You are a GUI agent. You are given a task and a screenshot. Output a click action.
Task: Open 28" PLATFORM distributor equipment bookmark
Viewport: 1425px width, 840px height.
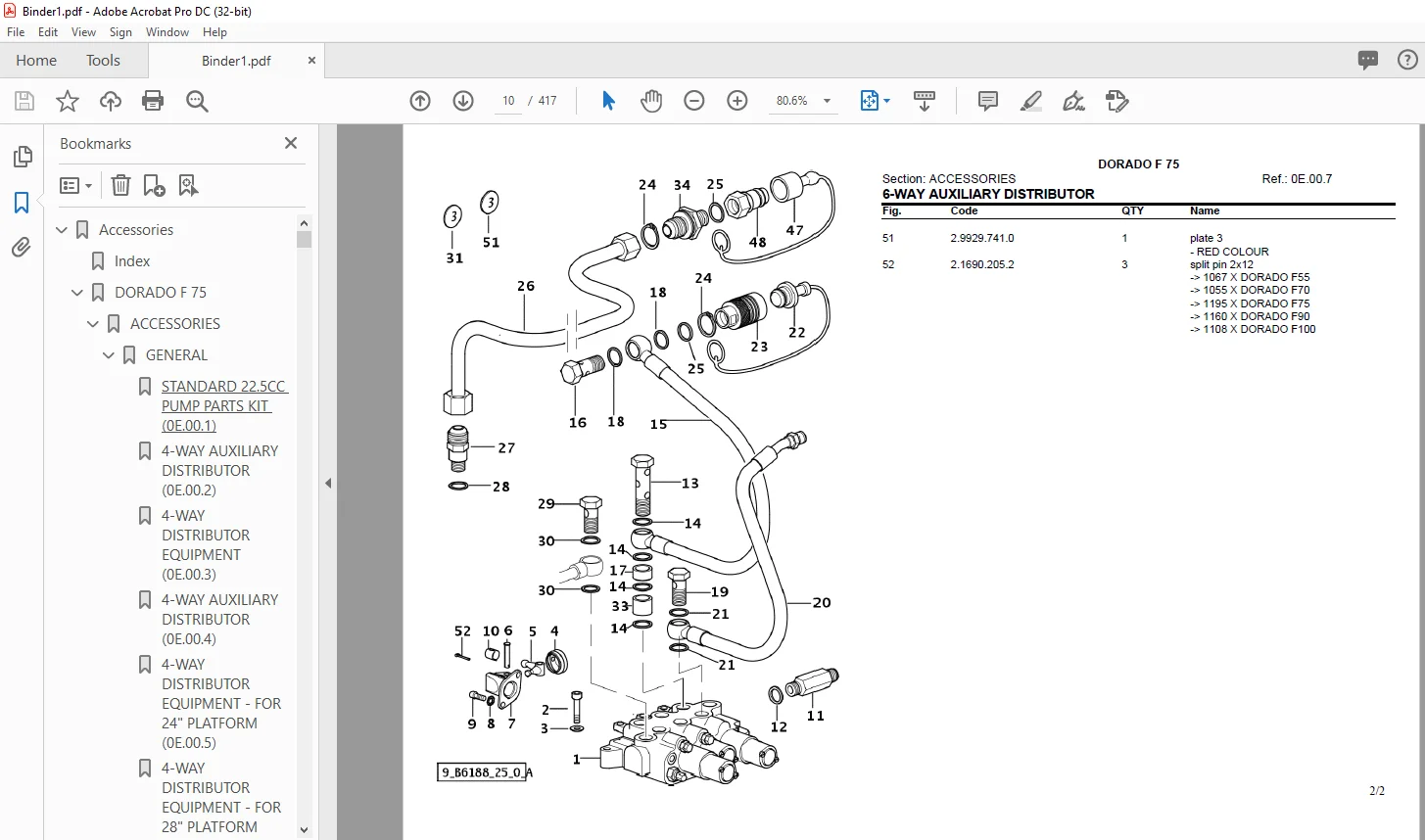221,798
